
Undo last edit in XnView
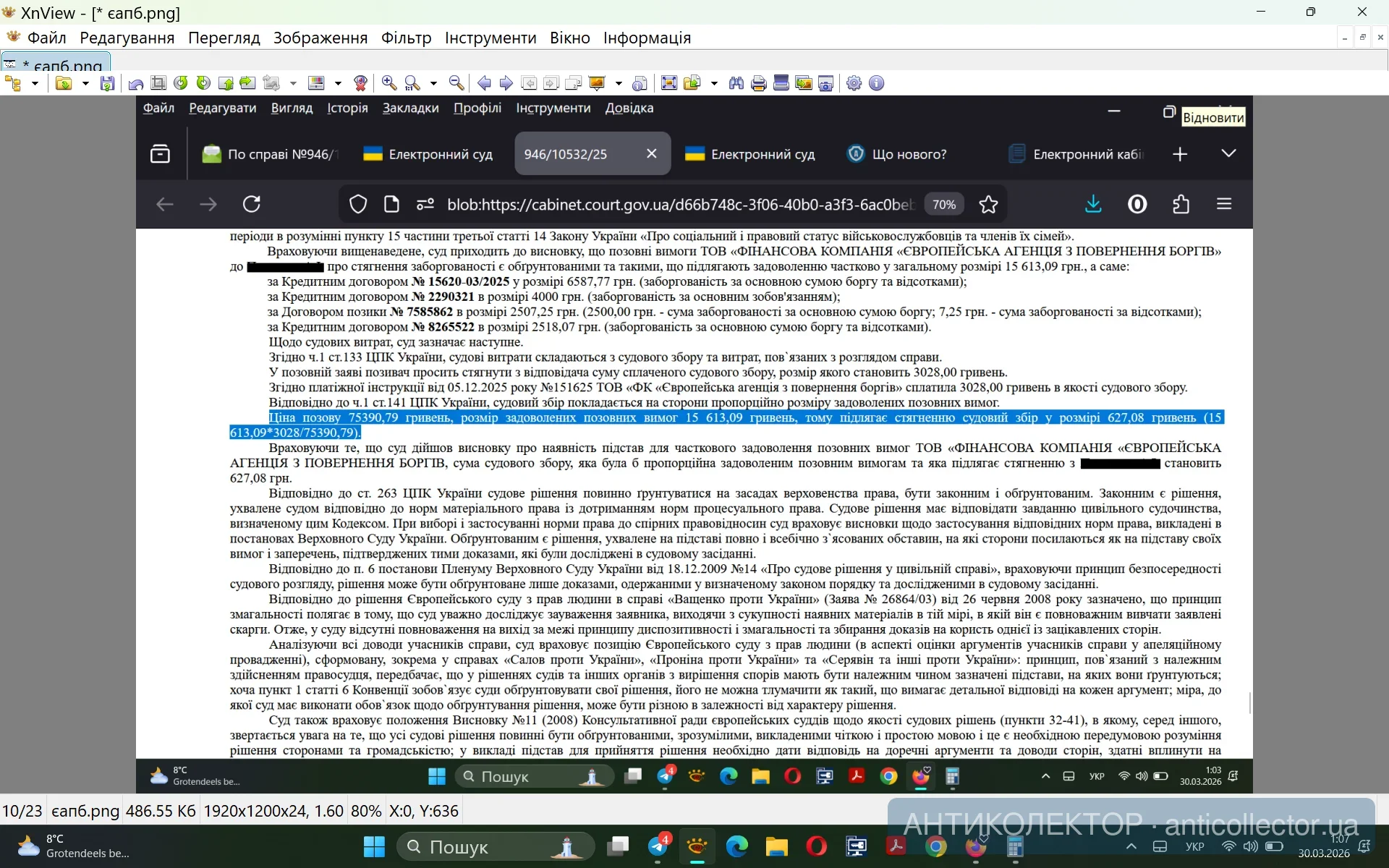point(135,83)
